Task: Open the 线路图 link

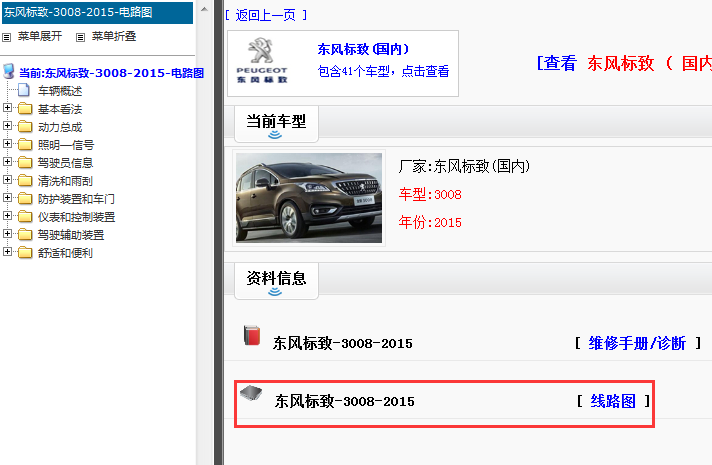Action: tap(613, 401)
